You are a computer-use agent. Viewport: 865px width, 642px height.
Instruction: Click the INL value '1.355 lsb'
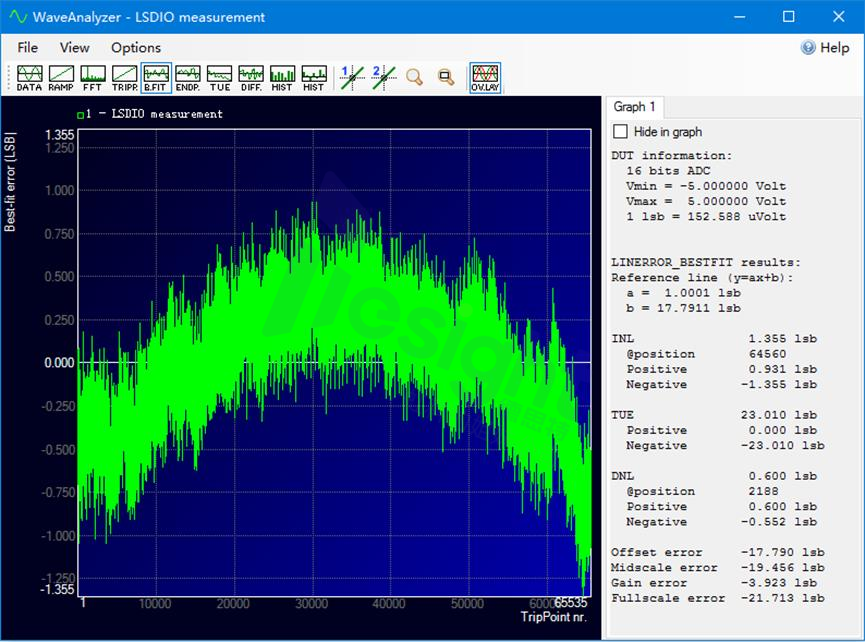pyautogui.click(x=782, y=339)
